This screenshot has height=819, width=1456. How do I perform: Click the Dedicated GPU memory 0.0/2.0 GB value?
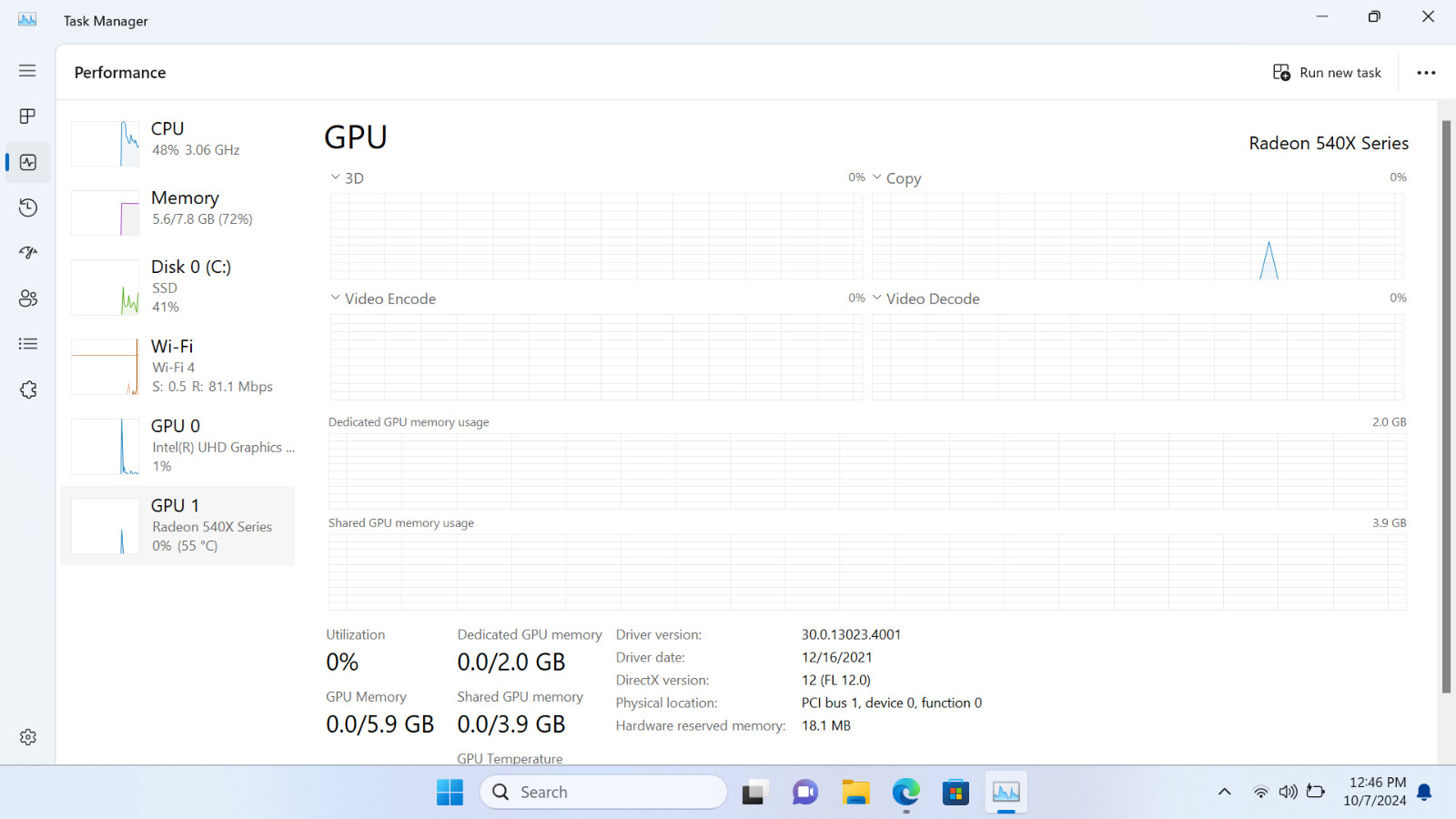[x=511, y=662]
